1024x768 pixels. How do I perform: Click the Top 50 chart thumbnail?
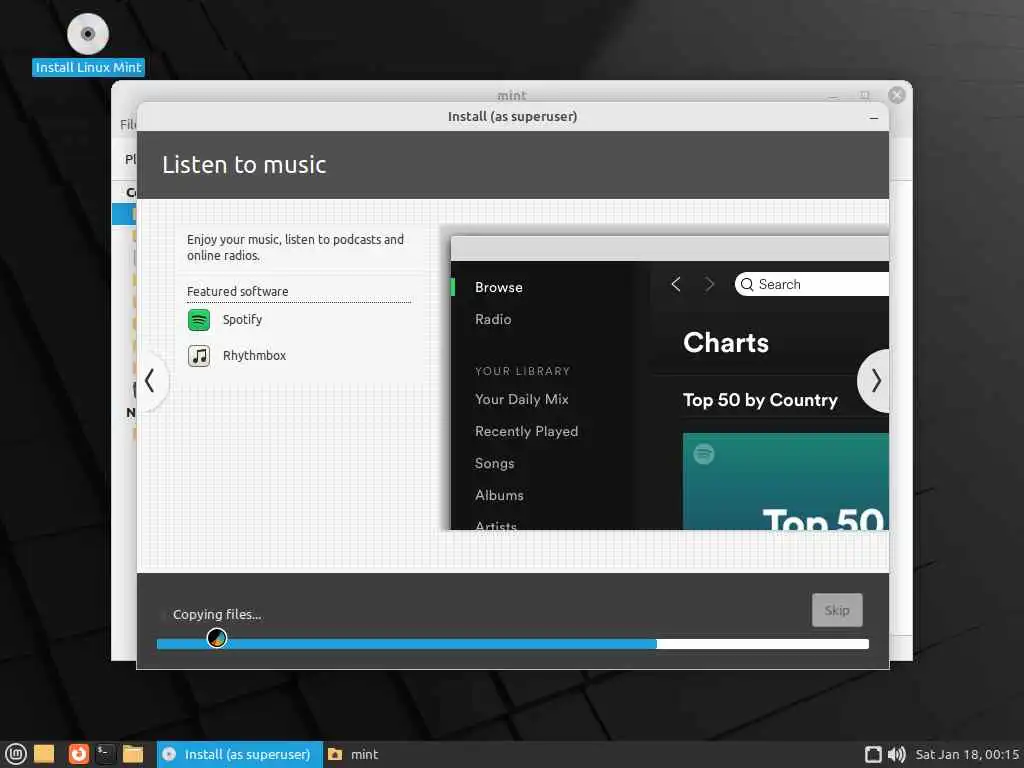[786, 481]
